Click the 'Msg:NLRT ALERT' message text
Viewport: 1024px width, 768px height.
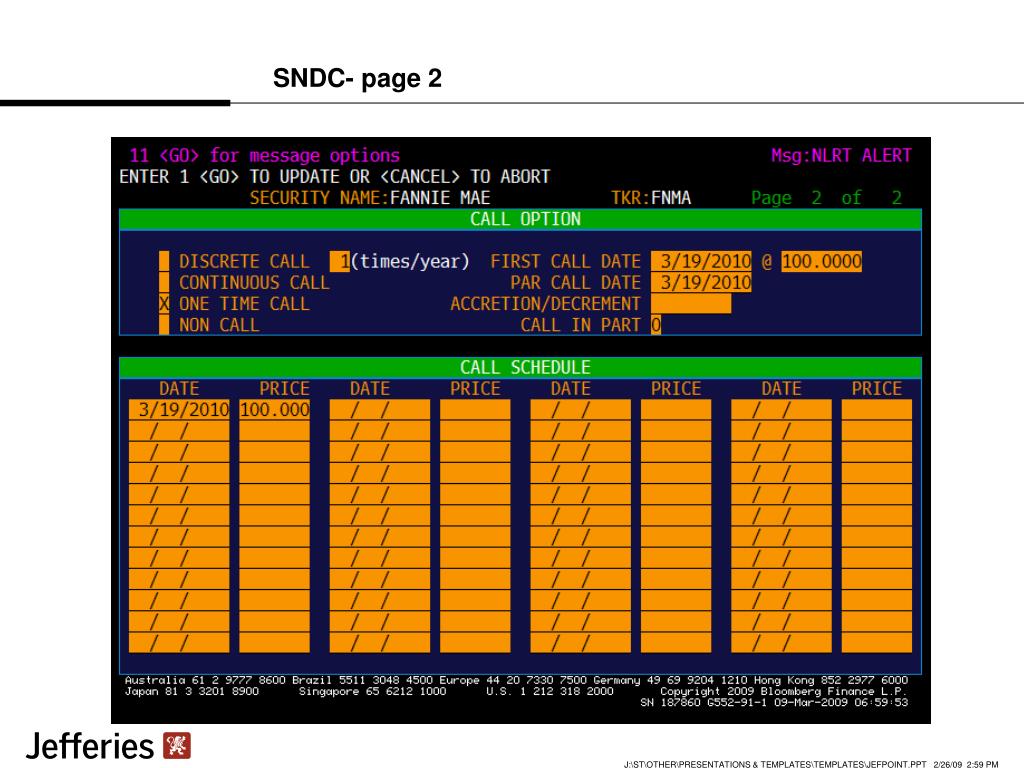coord(841,155)
